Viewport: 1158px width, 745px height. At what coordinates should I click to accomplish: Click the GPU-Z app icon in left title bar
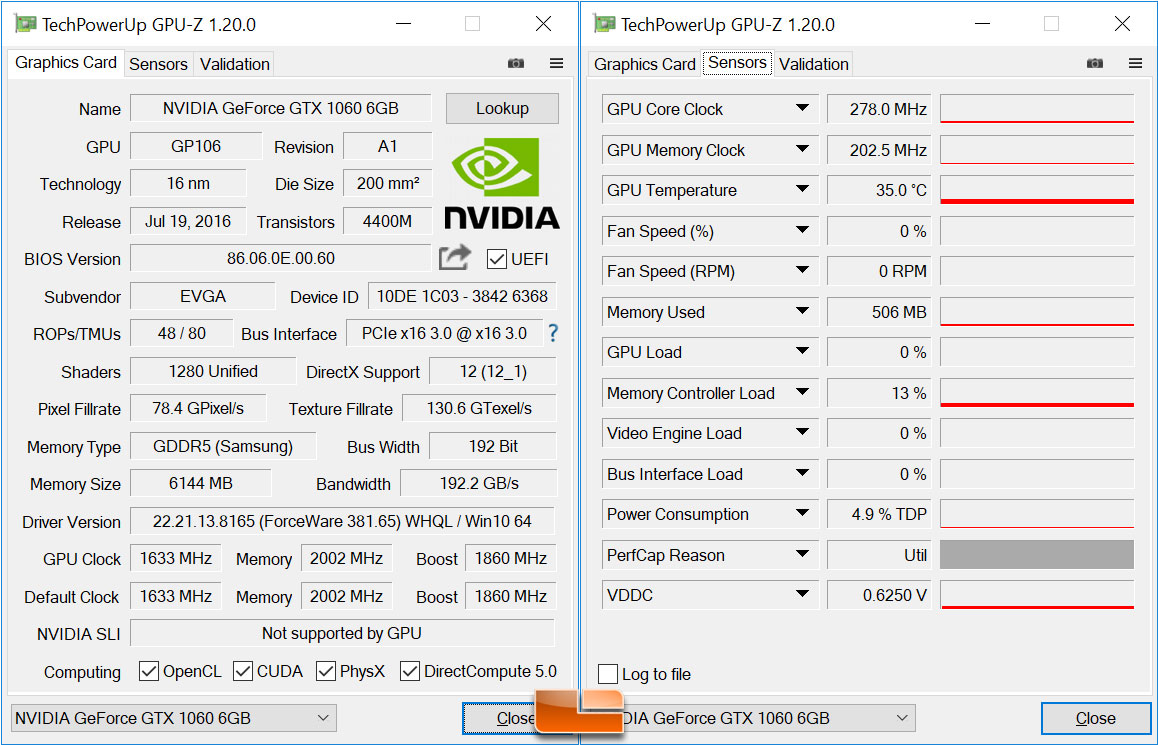pos(24,24)
